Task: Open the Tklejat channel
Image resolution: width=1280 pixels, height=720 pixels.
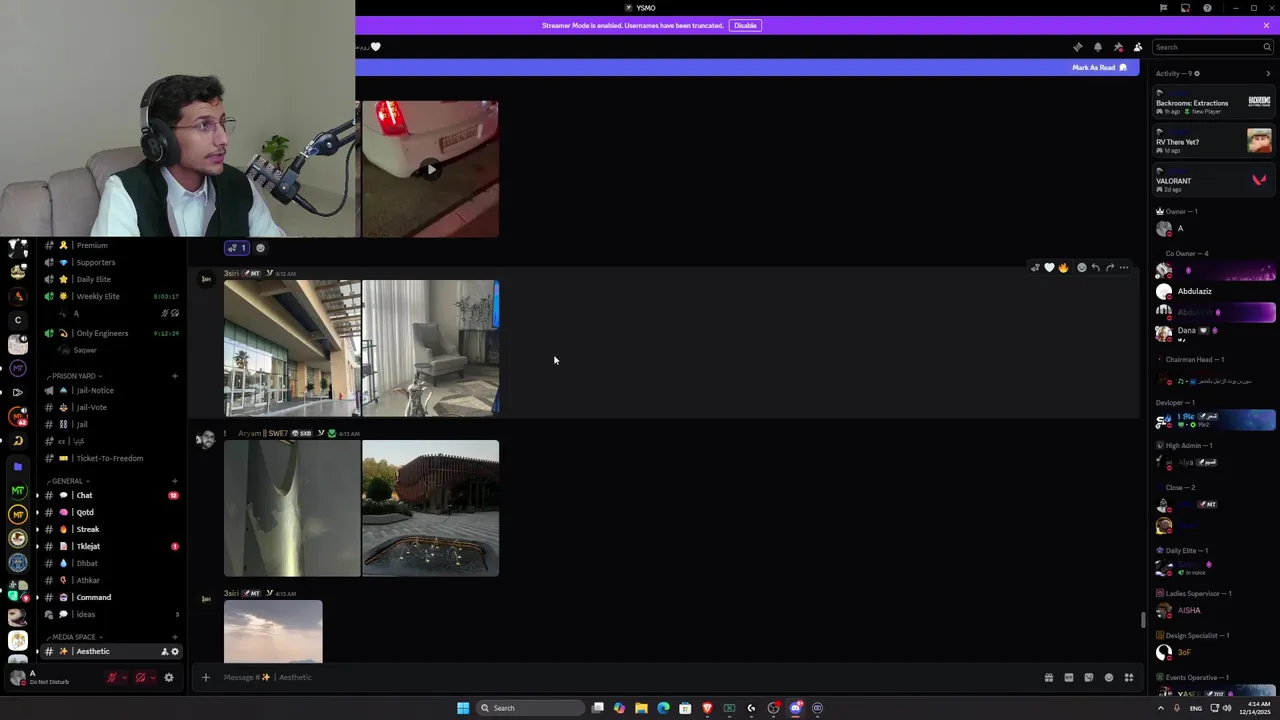Action: tap(110, 546)
